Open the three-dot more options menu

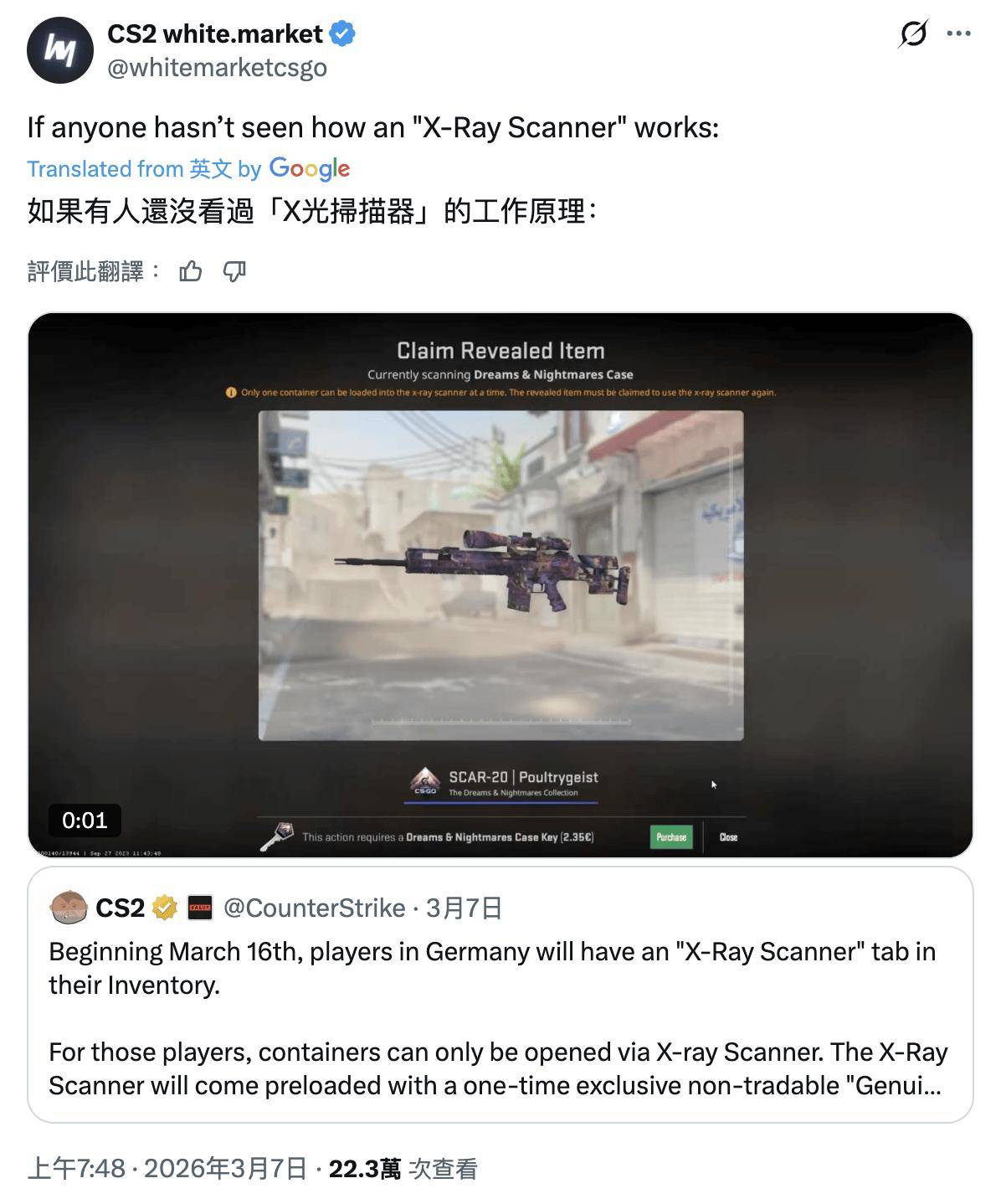click(958, 33)
